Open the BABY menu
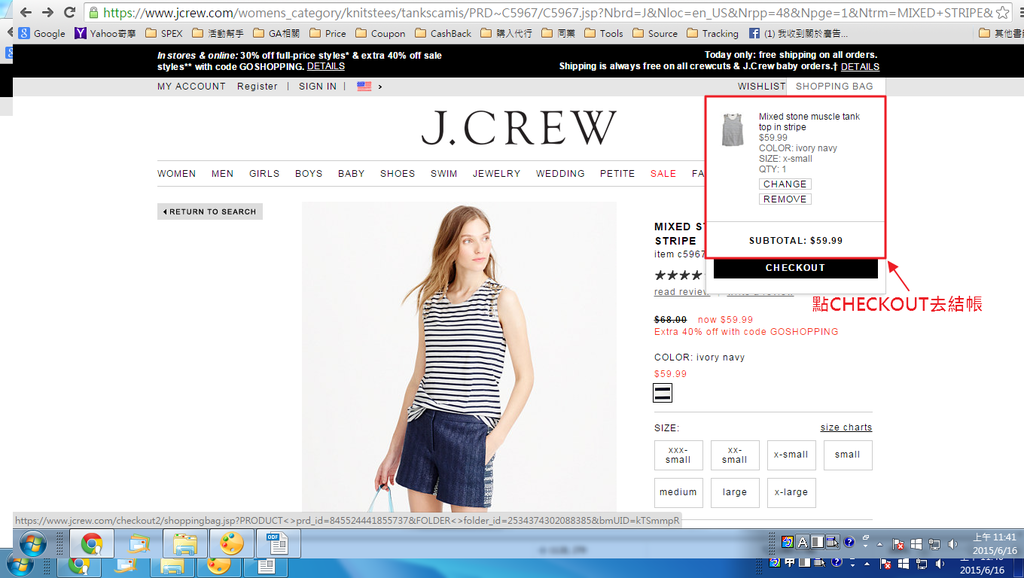The width and height of the screenshot is (1024, 578). 351,174
